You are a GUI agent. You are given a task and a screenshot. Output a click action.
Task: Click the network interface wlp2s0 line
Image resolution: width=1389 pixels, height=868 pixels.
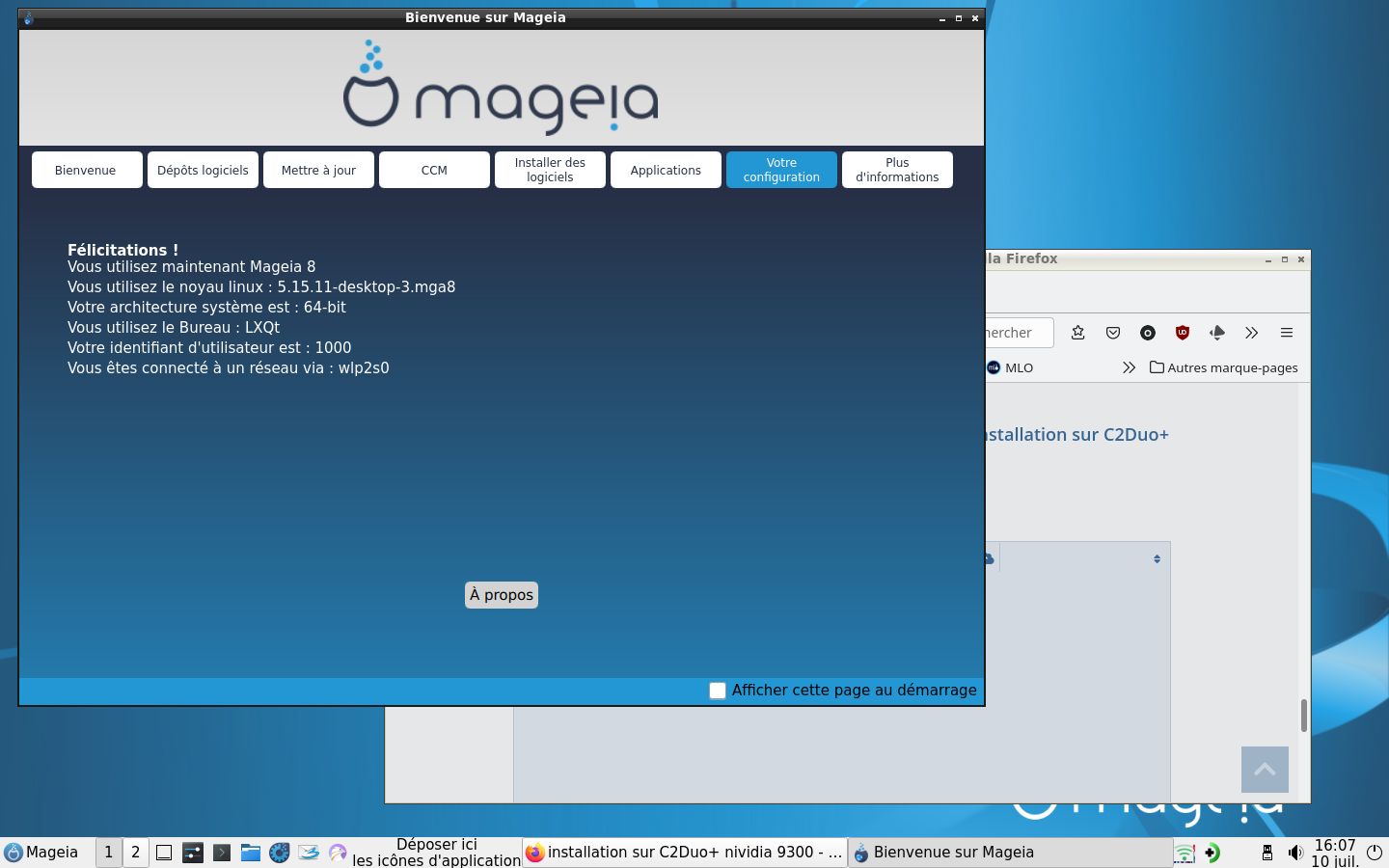coord(229,368)
